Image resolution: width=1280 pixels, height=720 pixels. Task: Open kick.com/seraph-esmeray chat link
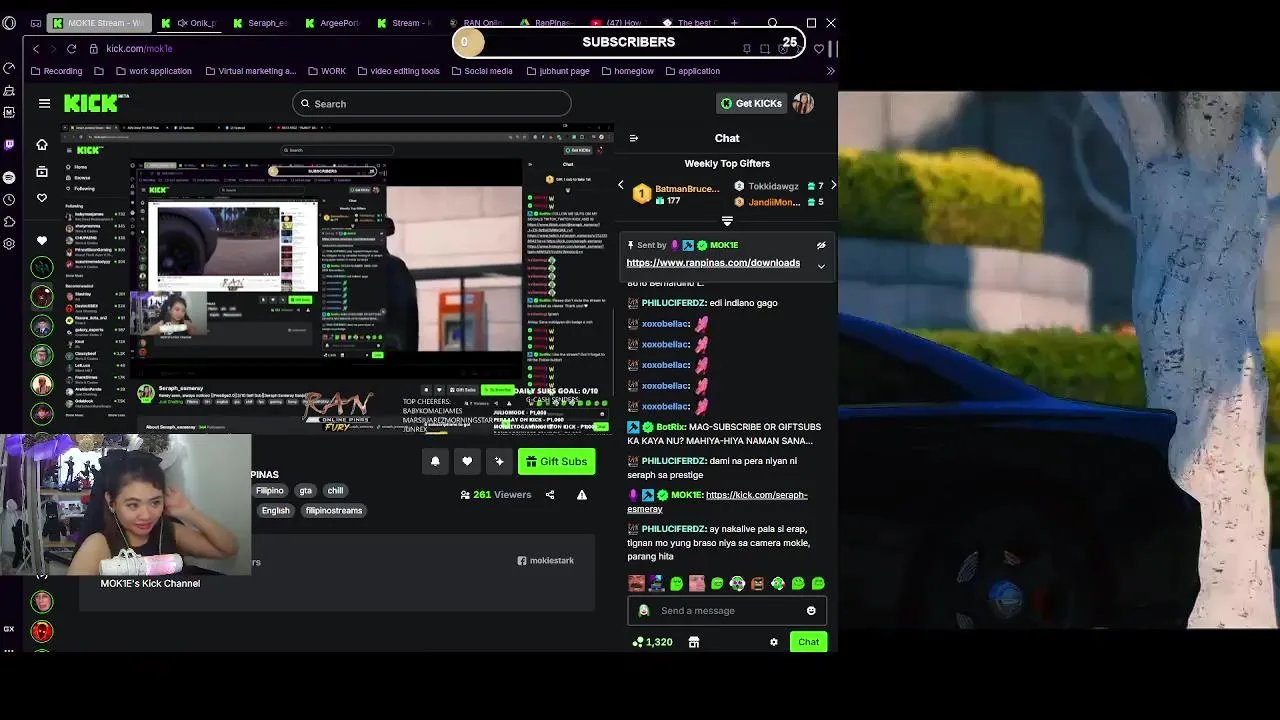(717, 502)
